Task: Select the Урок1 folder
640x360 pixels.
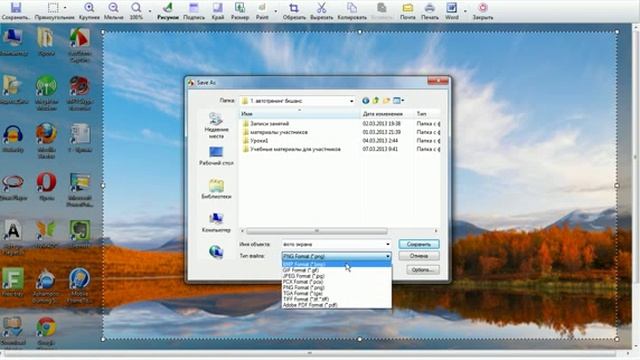Action: pyautogui.click(x=259, y=141)
